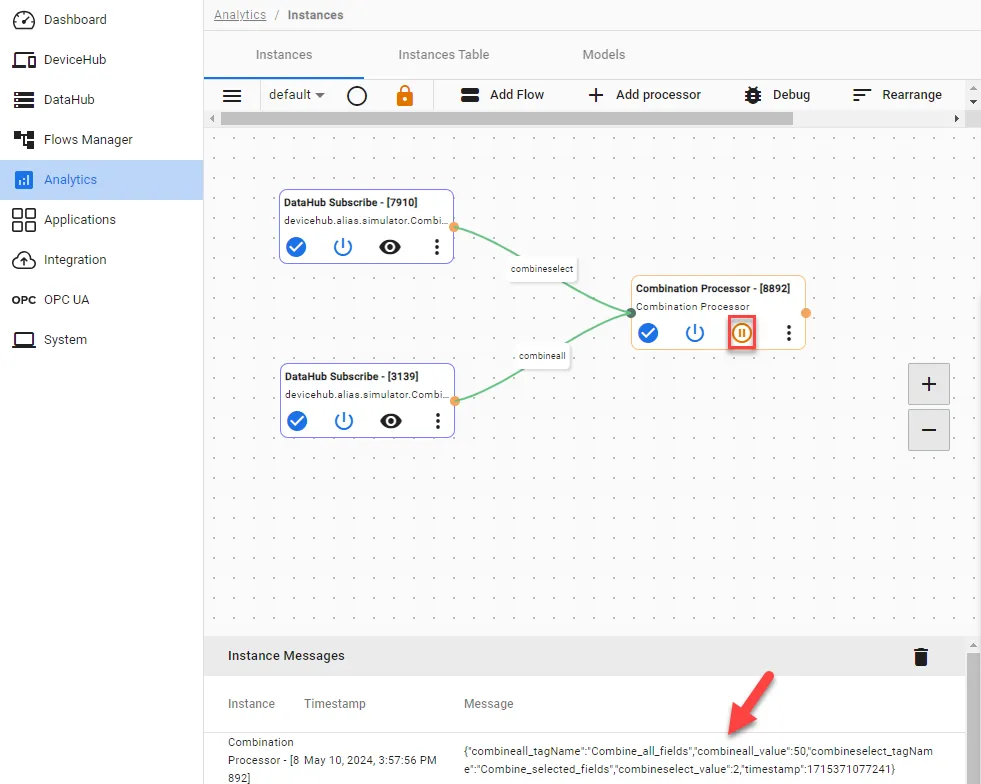The image size is (981, 784).
Task: Click the checkmark on DataHub Subscribe 3139
Action: 297,421
